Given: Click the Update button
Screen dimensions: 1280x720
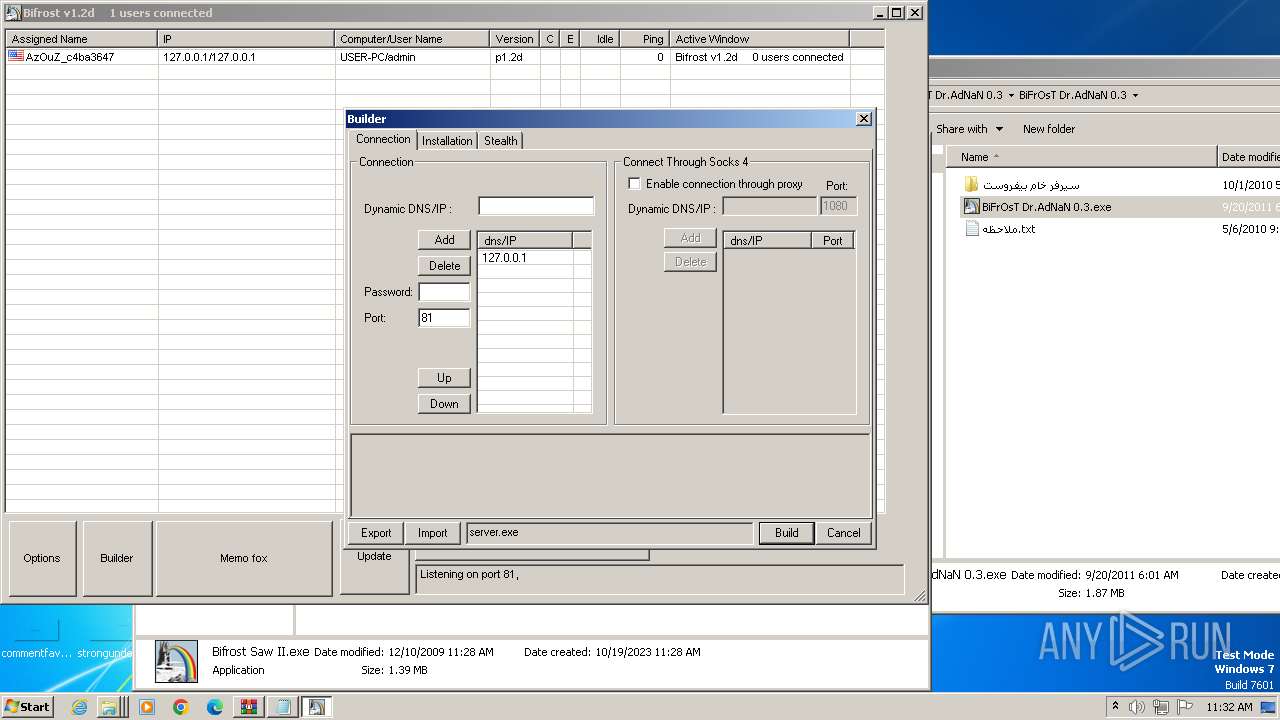Looking at the screenshot, I should [374, 557].
